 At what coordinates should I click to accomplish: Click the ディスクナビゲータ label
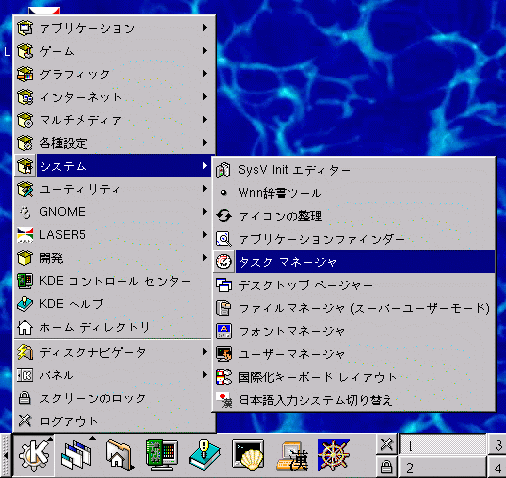pyautogui.click(x=93, y=352)
